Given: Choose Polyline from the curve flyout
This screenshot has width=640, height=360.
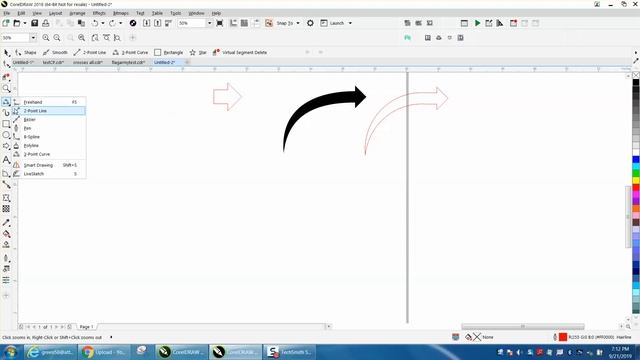Looking at the screenshot, I should (49, 145).
